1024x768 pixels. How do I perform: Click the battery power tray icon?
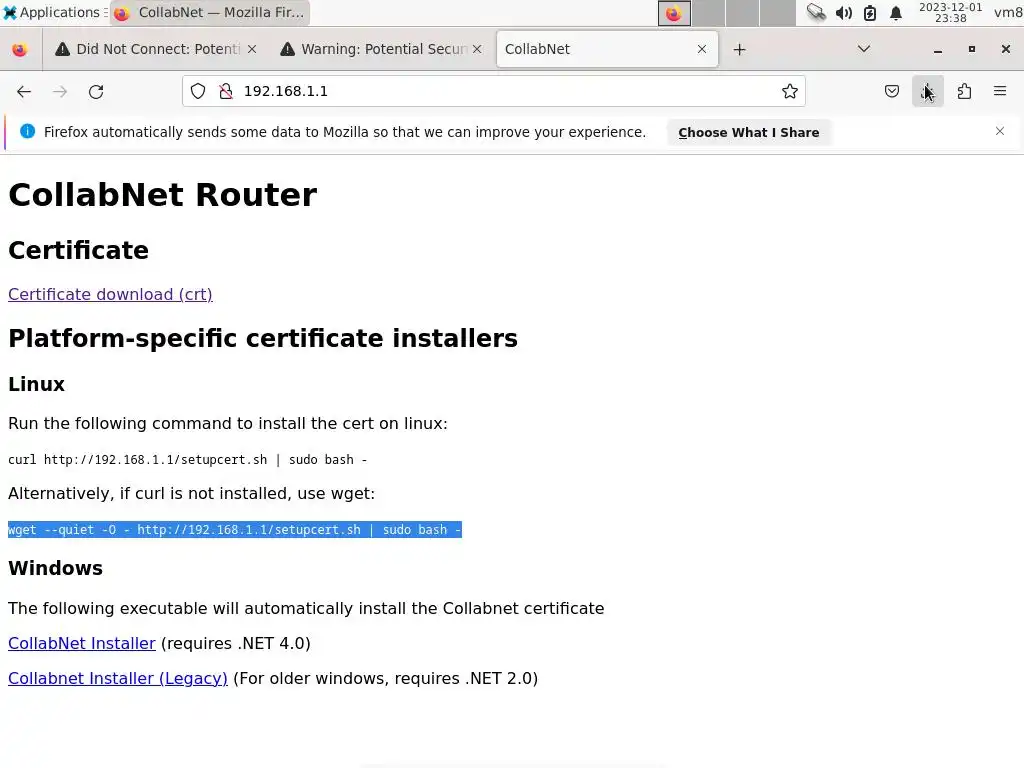870,12
